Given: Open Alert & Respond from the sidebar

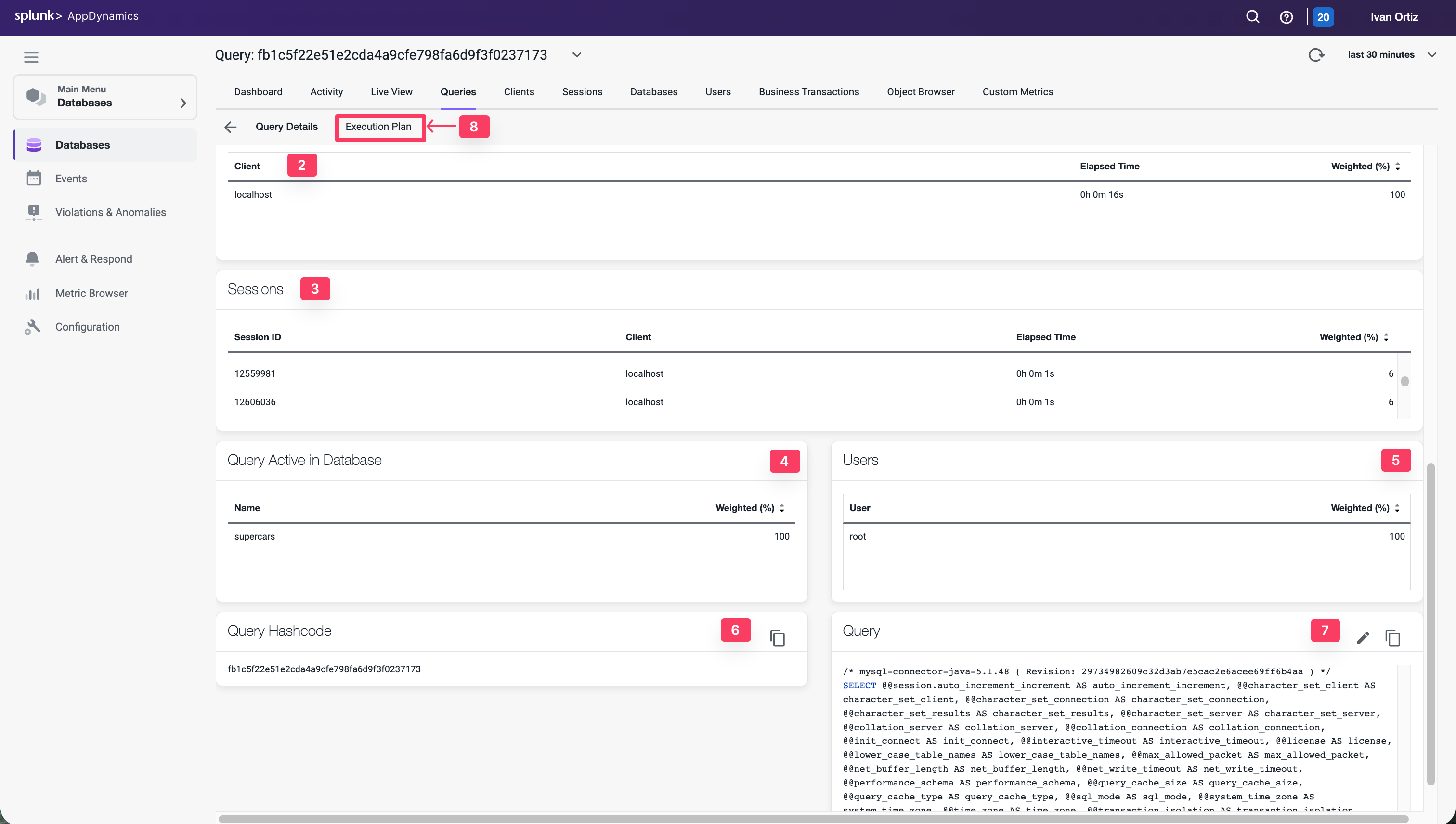Looking at the screenshot, I should coord(94,258).
